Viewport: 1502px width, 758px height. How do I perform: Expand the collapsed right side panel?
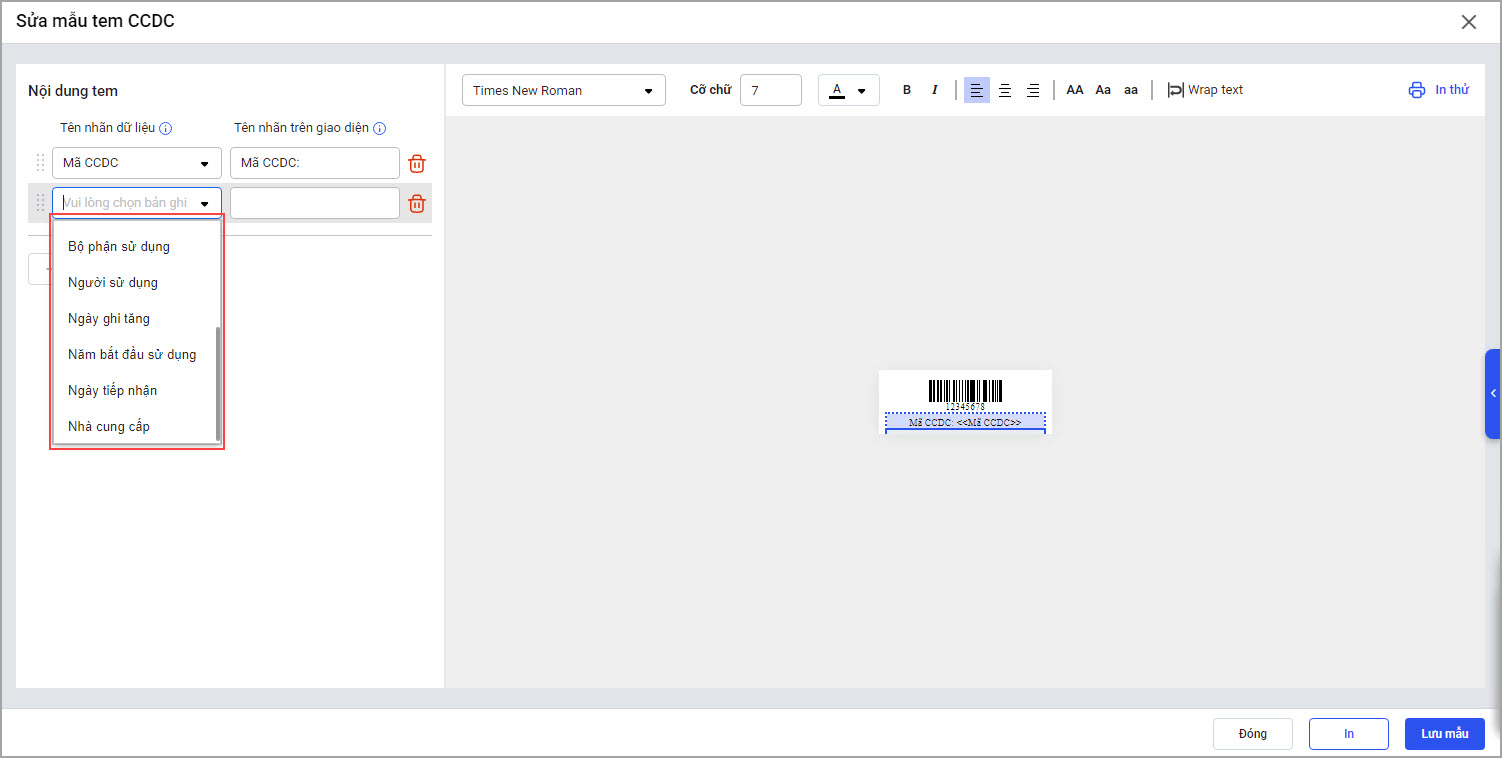point(1493,394)
